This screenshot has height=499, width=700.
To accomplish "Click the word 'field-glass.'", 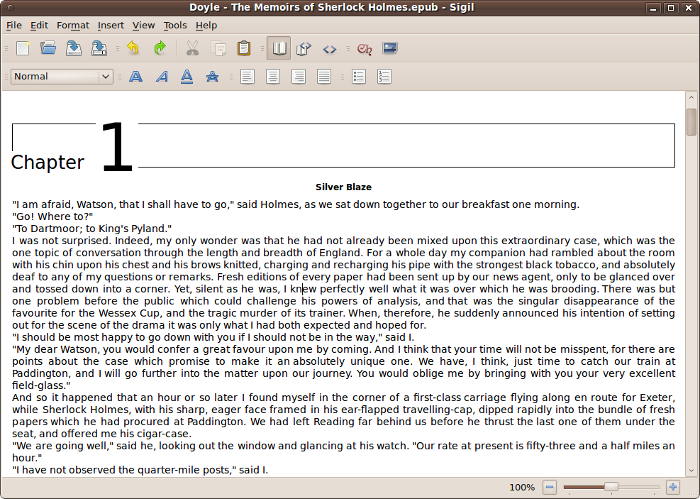I will 42,385.
